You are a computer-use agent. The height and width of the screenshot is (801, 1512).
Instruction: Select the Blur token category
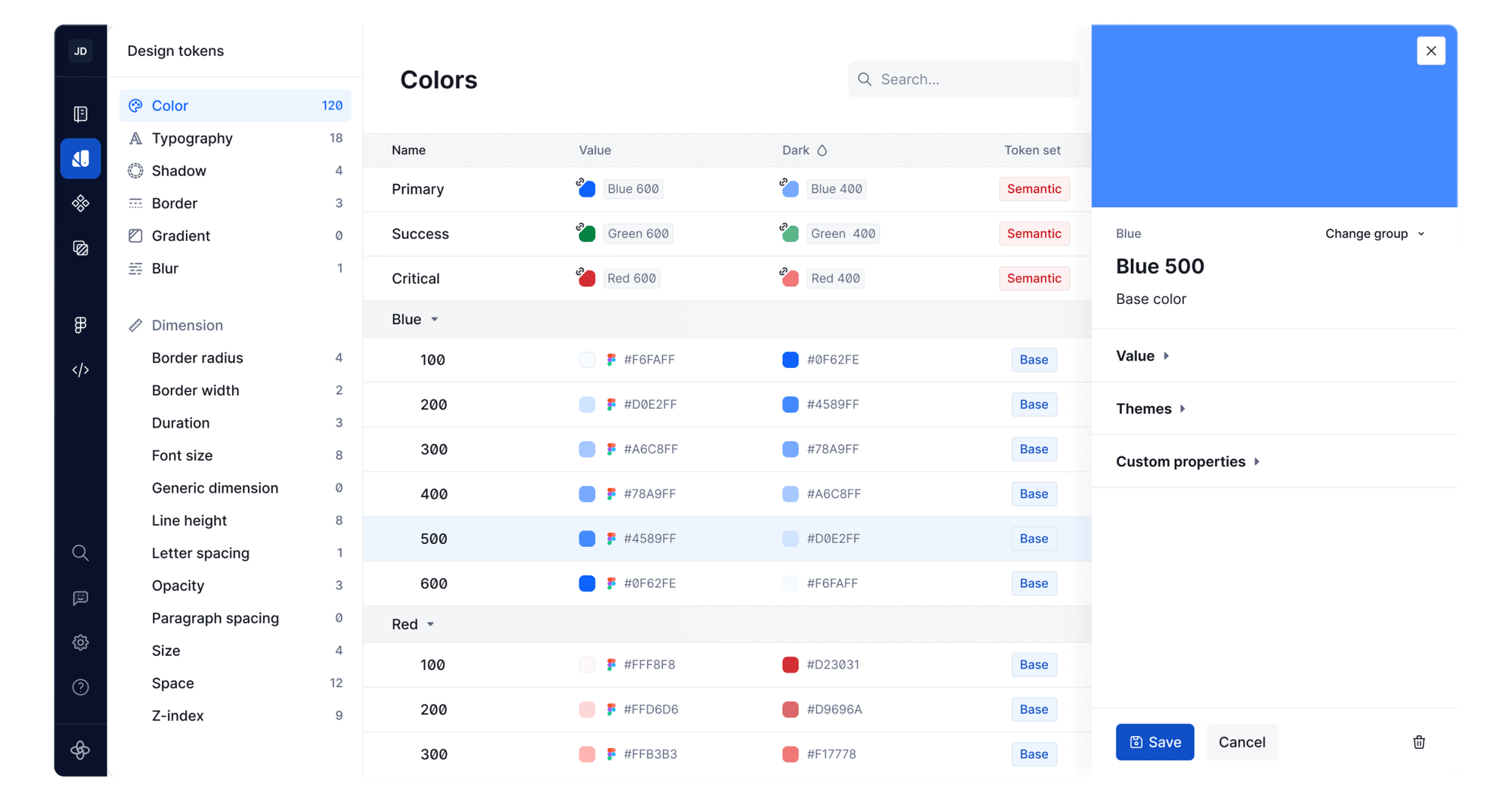235,268
